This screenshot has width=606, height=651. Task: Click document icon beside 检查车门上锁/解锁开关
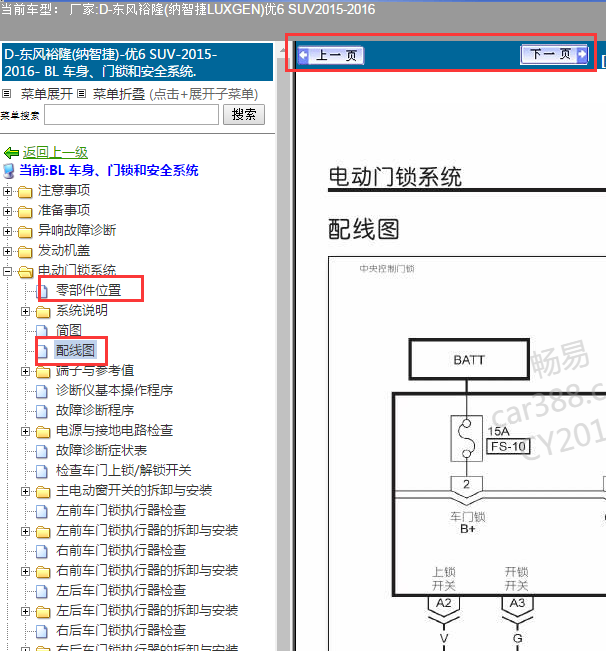[x=42, y=471]
